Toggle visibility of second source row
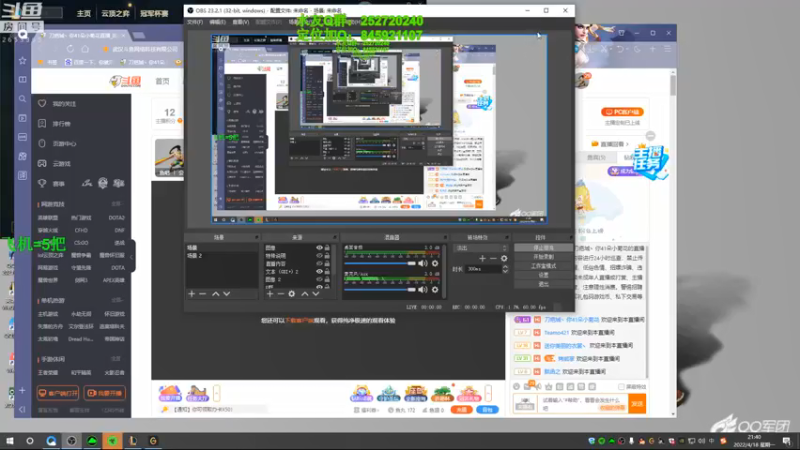Viewport: 800px width, 450px height. pos(319,256)
